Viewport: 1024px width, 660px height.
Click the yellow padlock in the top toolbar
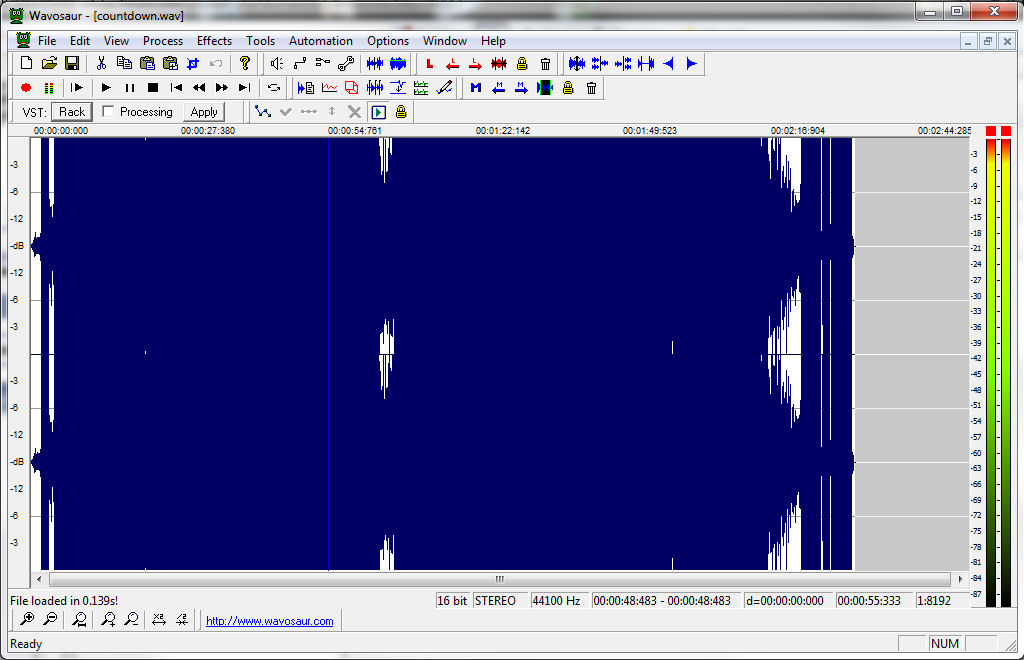[522, 63]
